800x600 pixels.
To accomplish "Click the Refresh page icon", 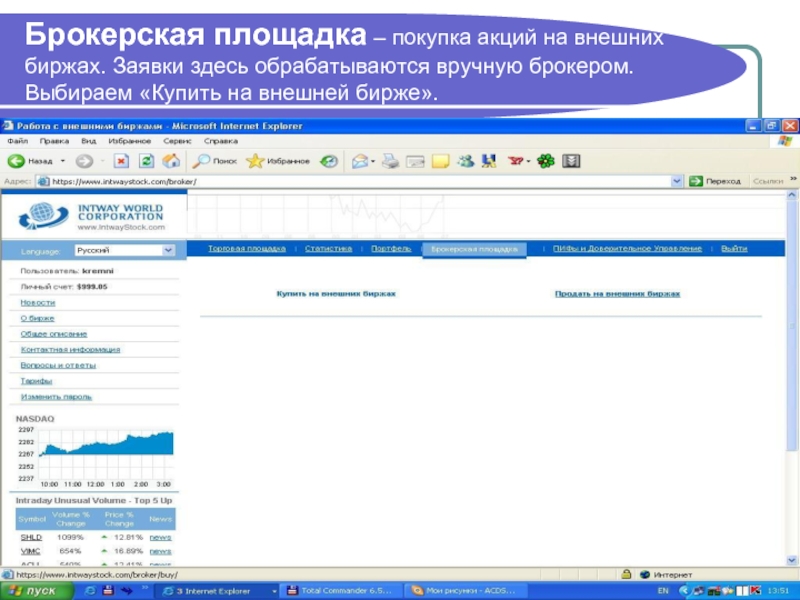I will 146,160.
